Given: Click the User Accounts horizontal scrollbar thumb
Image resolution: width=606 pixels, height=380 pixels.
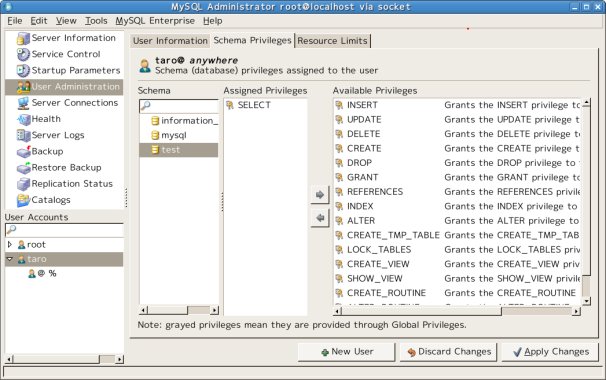Looking at the screenshot, I should tap(56, 359).
